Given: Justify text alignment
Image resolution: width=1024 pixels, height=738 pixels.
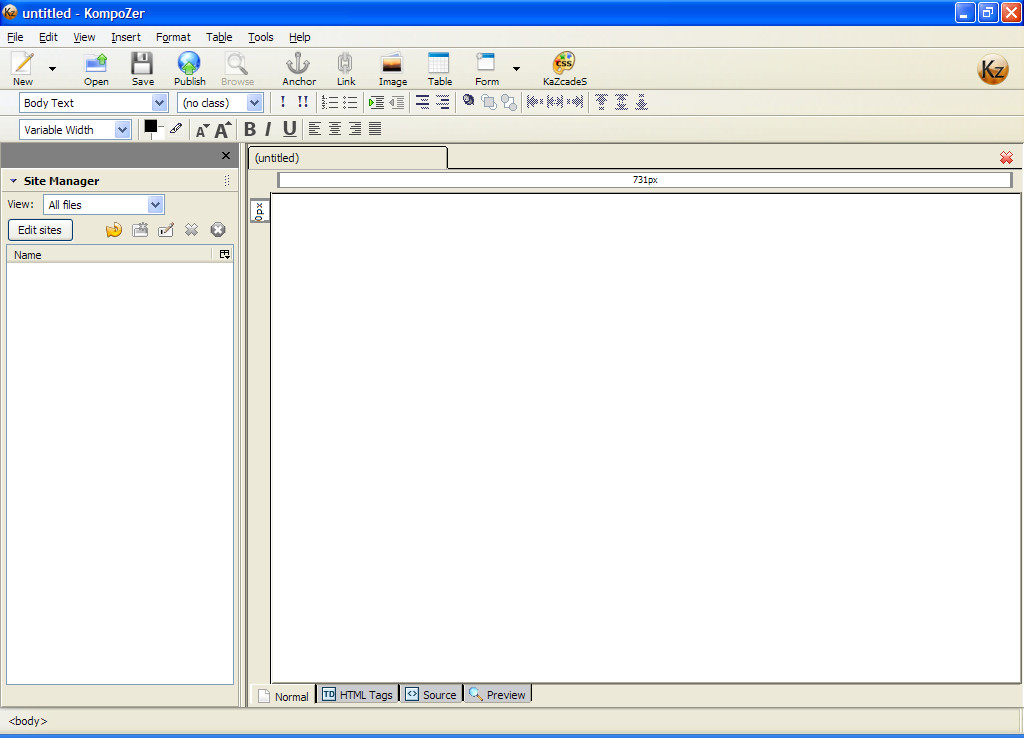Looking at the screenshot, I should (x=375, y=129).
